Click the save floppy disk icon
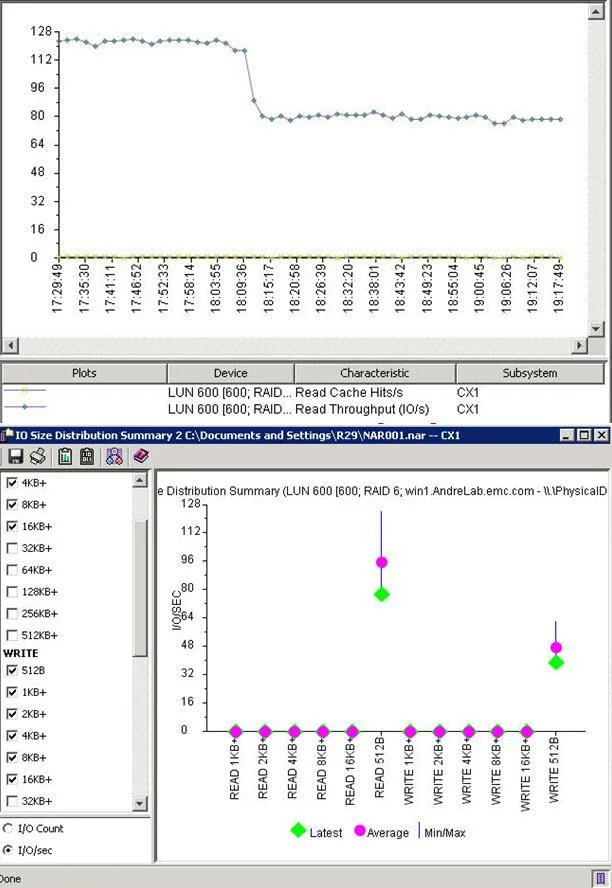This screenshot has height=888, width=612. tap(15, 456)
